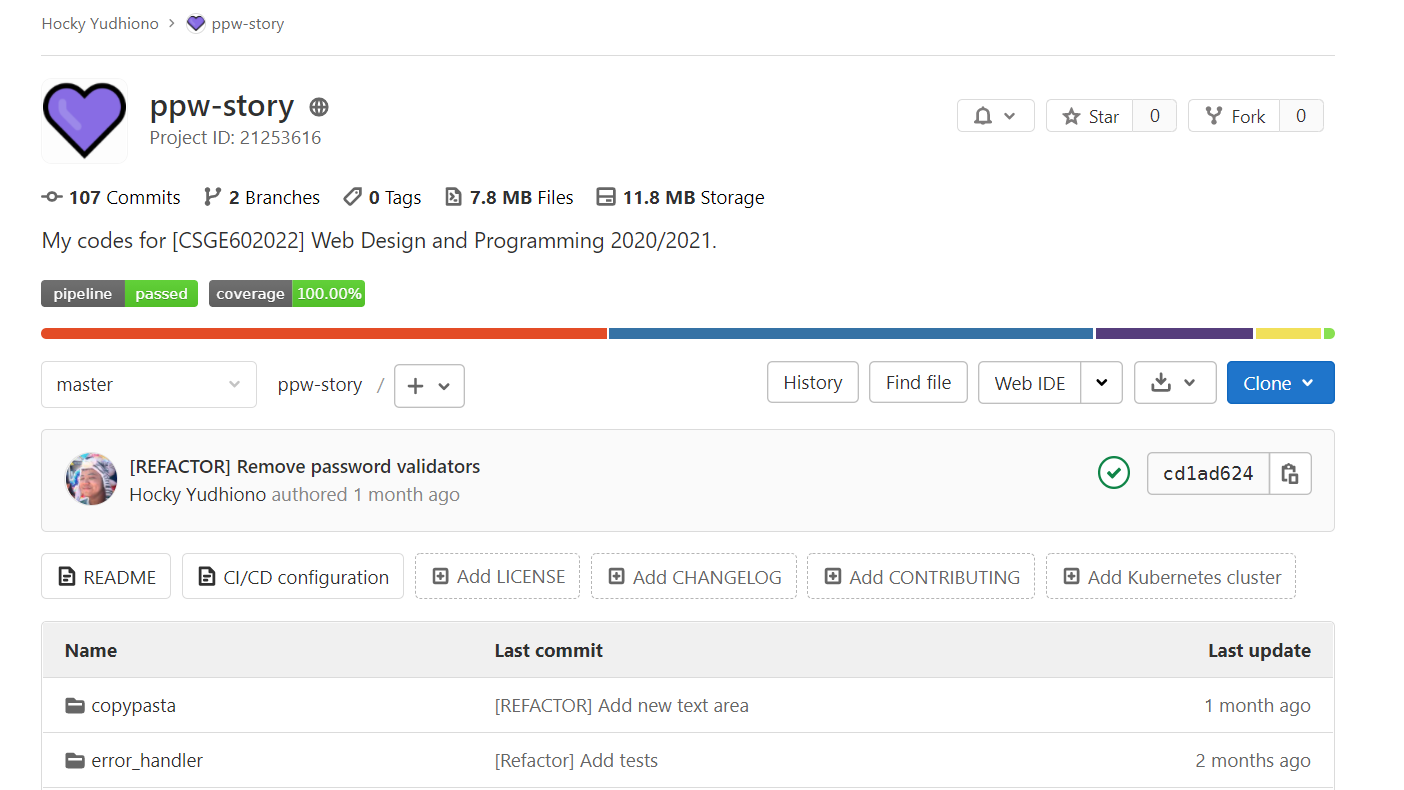Click the purple heart project avatar
1404x790 pixels.
(x=84, y=120)
